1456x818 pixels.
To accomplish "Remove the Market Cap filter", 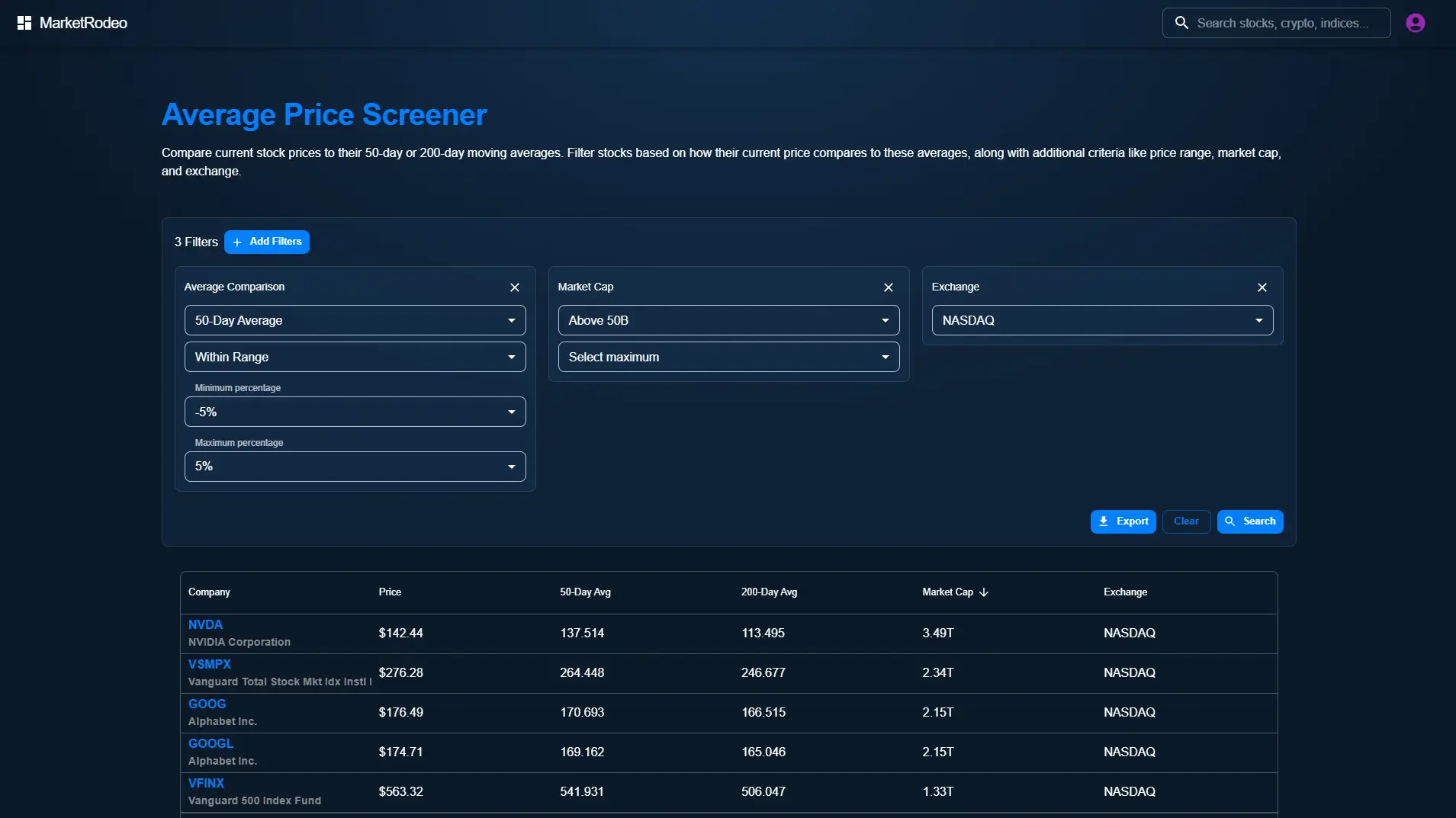I will [889, 287].
